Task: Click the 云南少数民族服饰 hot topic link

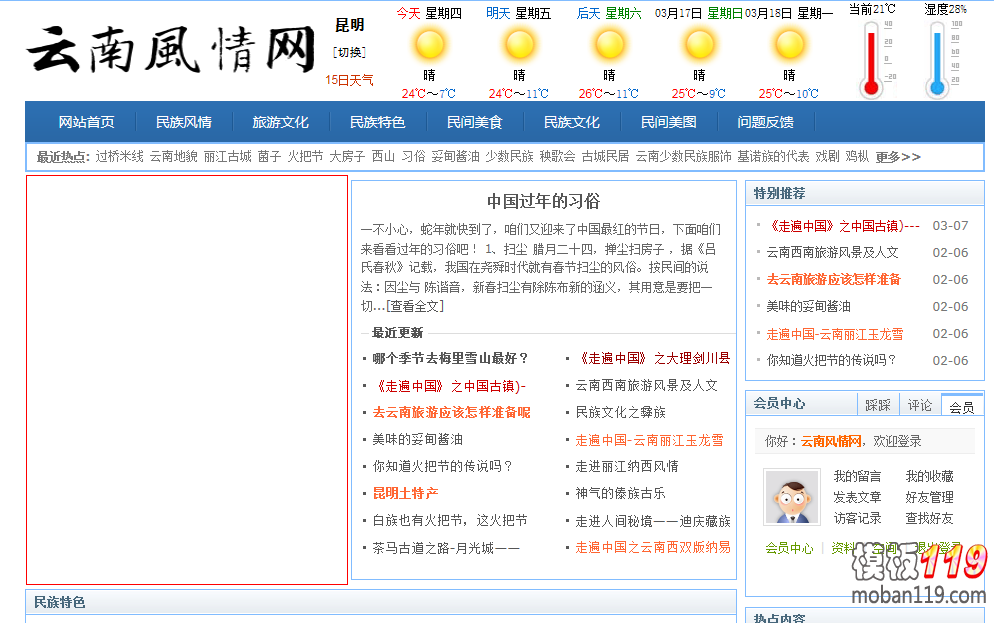Action: (683, 157)
